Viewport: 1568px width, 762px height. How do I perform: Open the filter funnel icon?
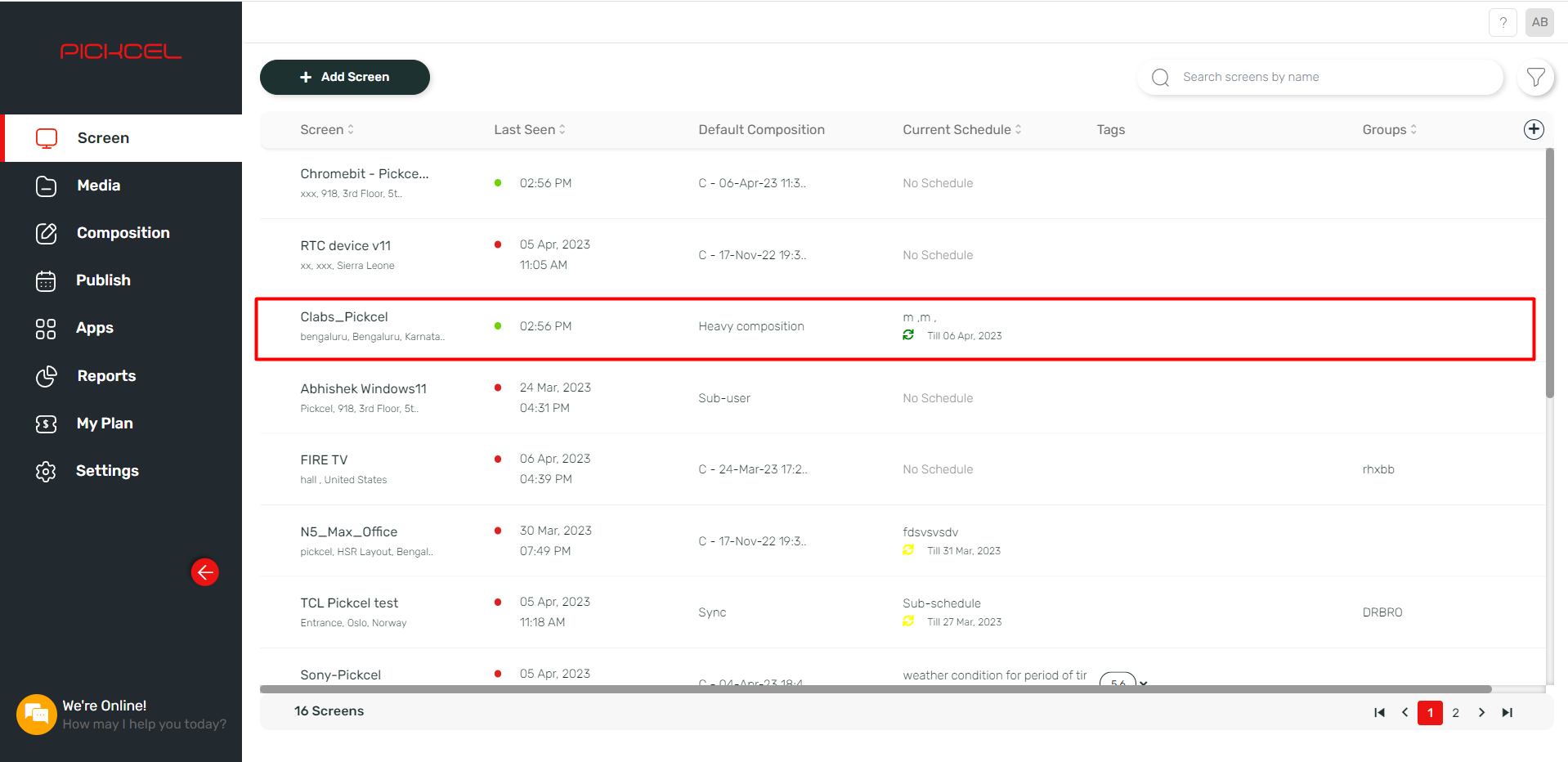point(1535,78)
